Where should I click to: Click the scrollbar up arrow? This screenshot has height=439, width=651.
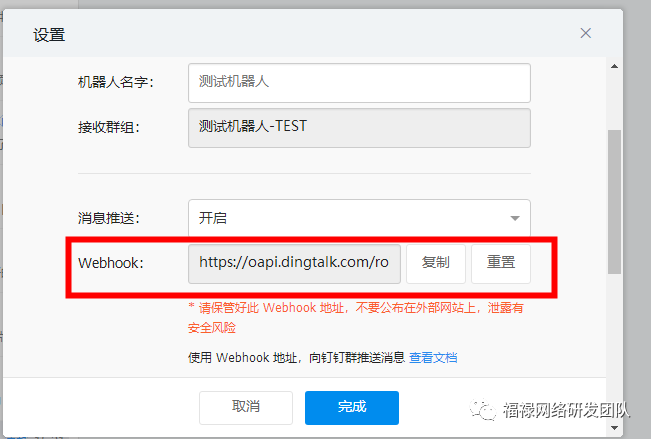pyautogui.click(x=614, y=66)
